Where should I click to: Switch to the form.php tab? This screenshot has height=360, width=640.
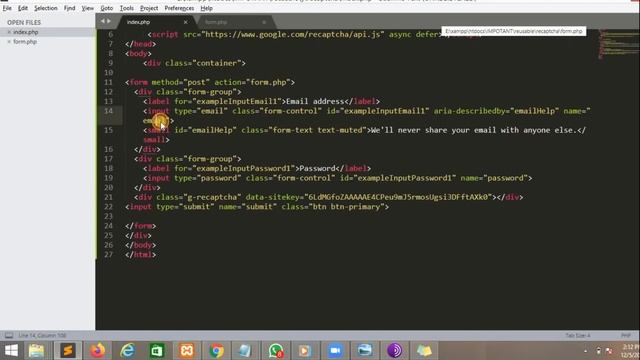click(x=233, y=22)
